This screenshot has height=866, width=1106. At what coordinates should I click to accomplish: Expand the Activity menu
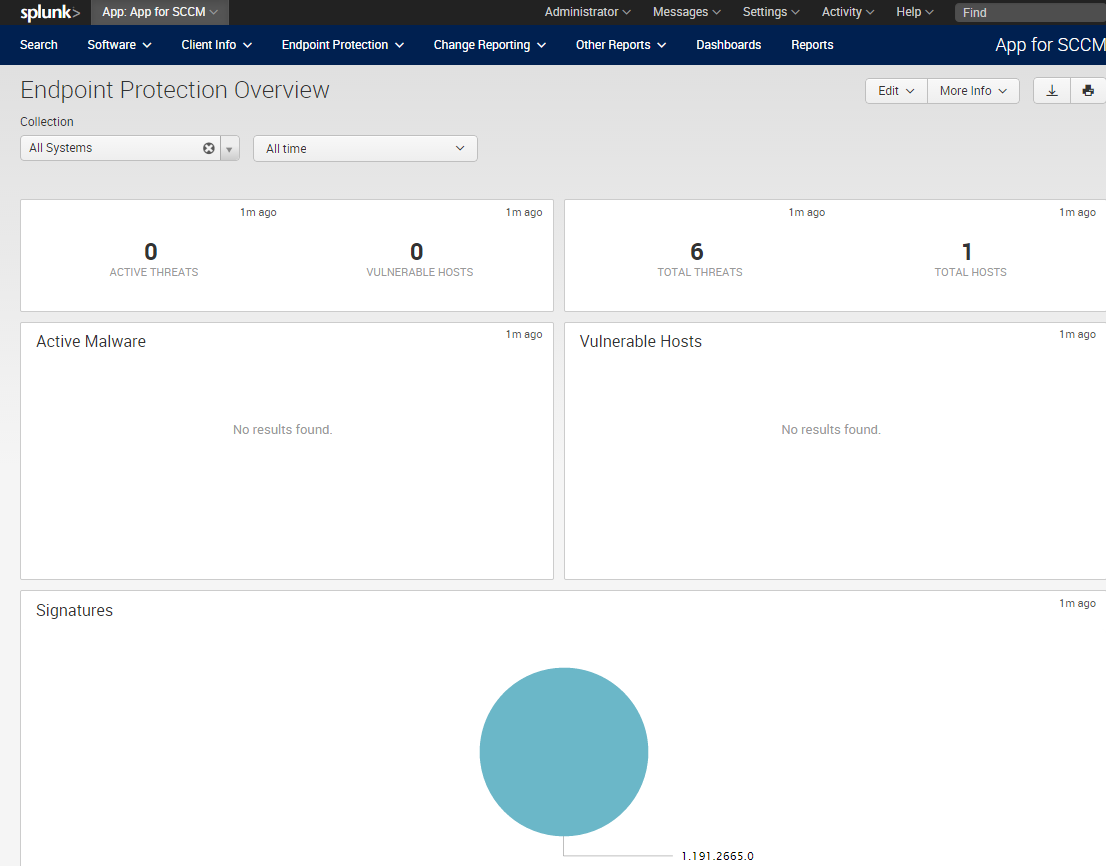(x=848, y=13)
